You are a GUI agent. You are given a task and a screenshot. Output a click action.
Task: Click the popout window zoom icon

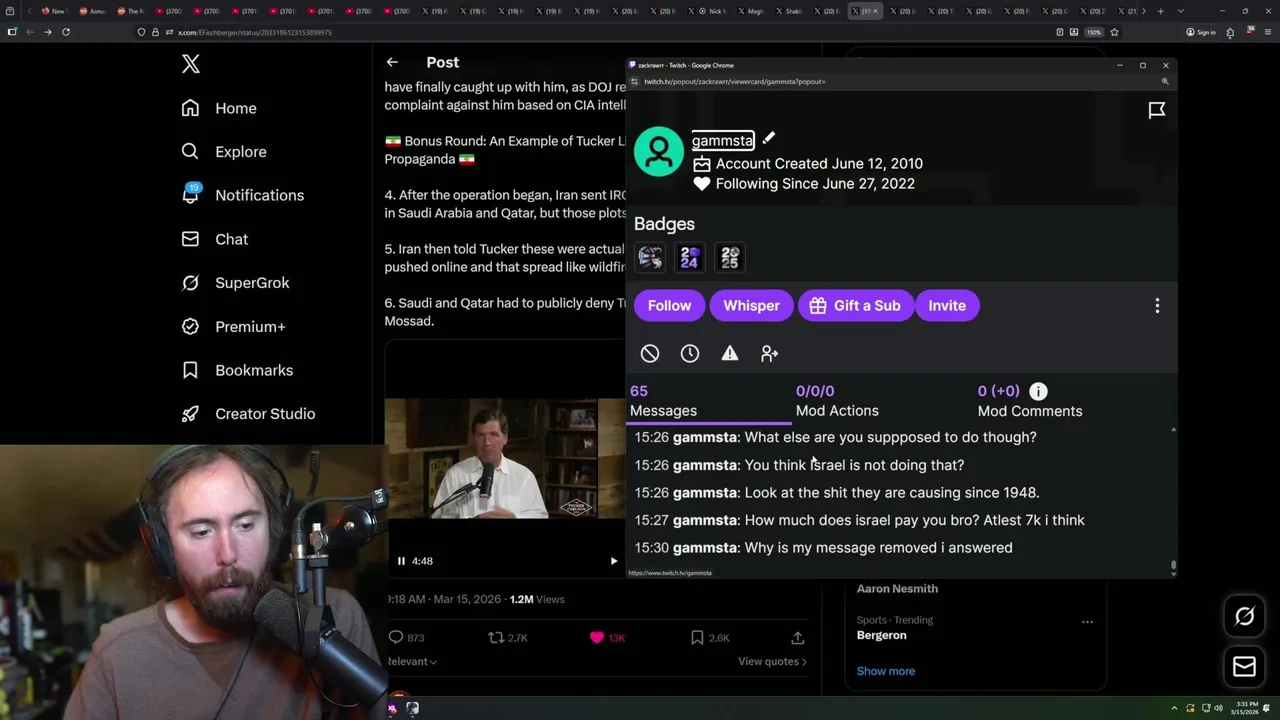pyautogui.click(x=1165, y=81)
